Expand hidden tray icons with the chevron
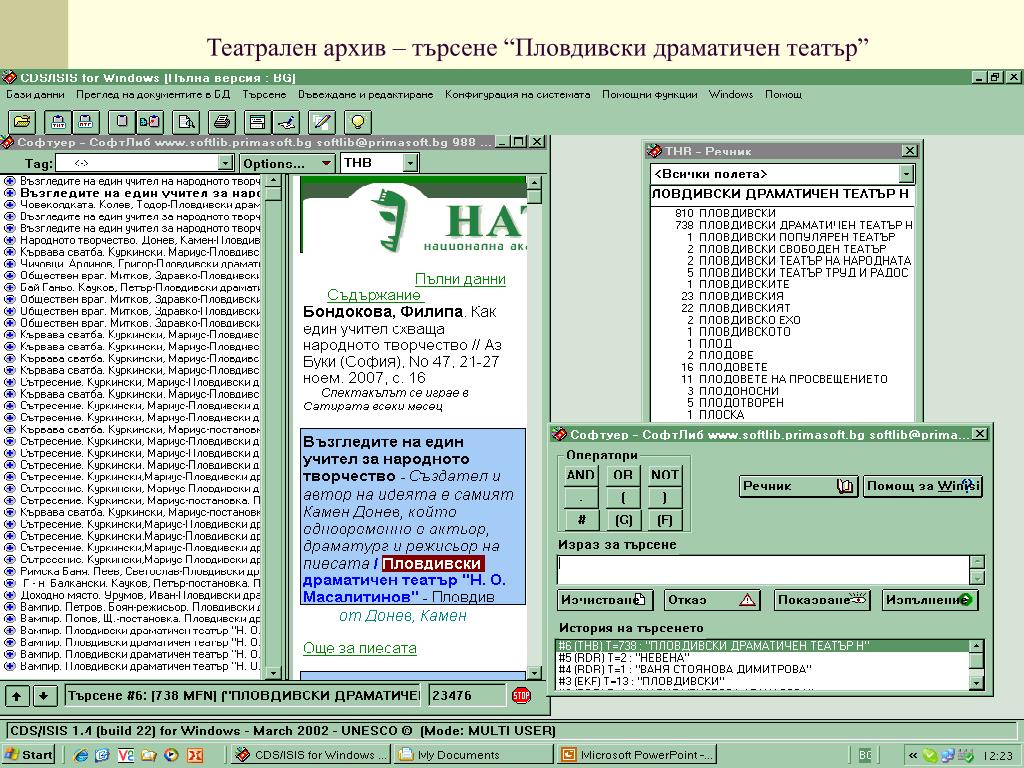The height and width of the screenshot is (768, 1024). click(x=913, y=756)
